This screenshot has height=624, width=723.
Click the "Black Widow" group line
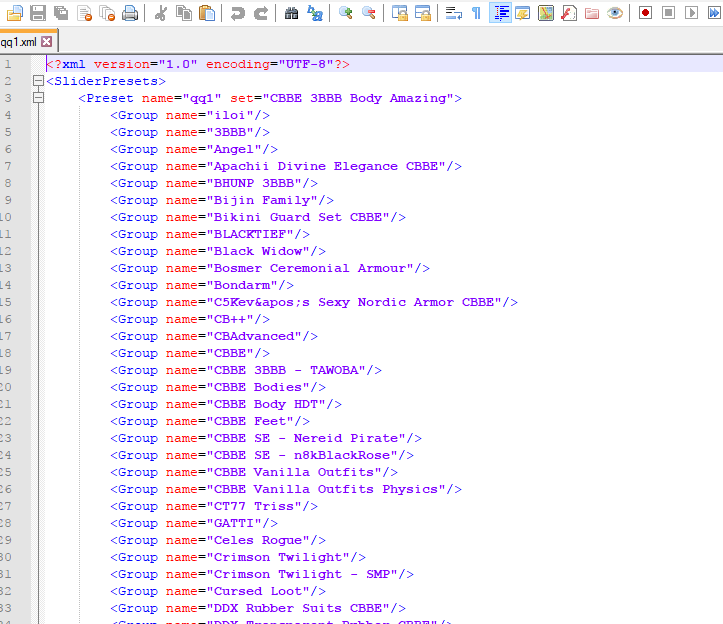click(218, 251)
